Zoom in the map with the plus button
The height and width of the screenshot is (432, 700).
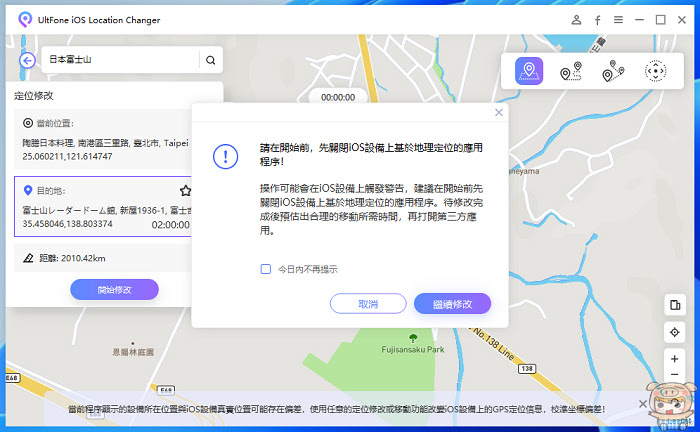click(675, 359)
